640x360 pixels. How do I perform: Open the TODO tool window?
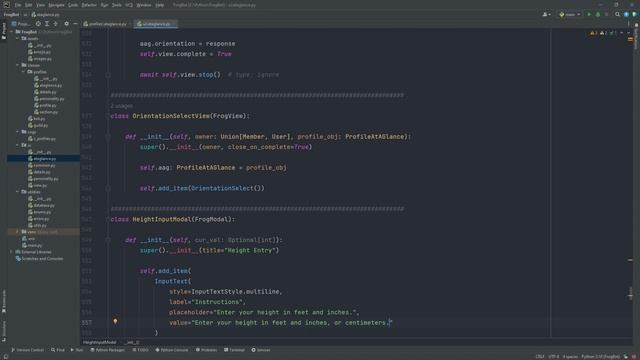pyautogui.click(x=140, y=350)
